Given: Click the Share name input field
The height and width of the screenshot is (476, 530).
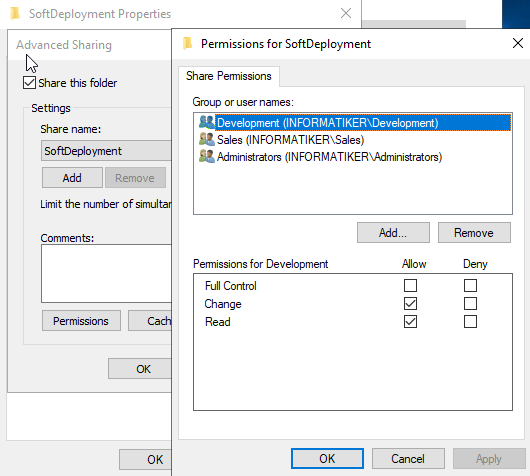Looking at the screenshot, I should click(106, 151).
